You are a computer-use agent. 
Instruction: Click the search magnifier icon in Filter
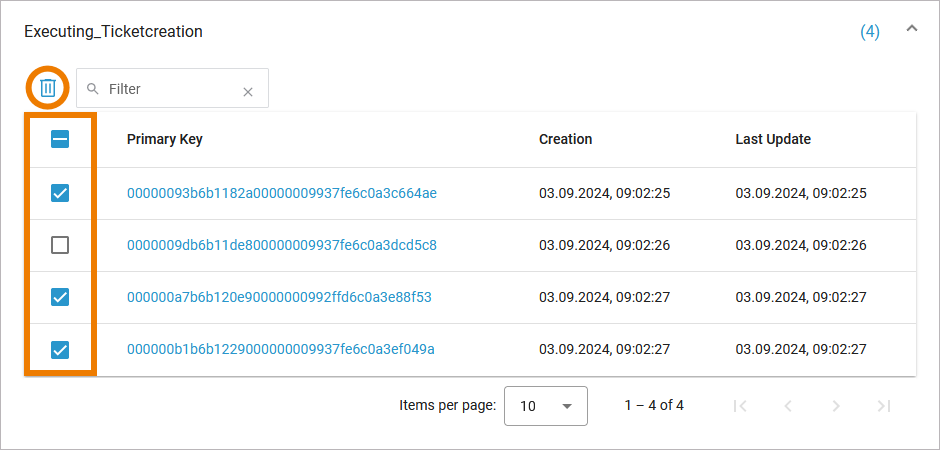[92, 89]
